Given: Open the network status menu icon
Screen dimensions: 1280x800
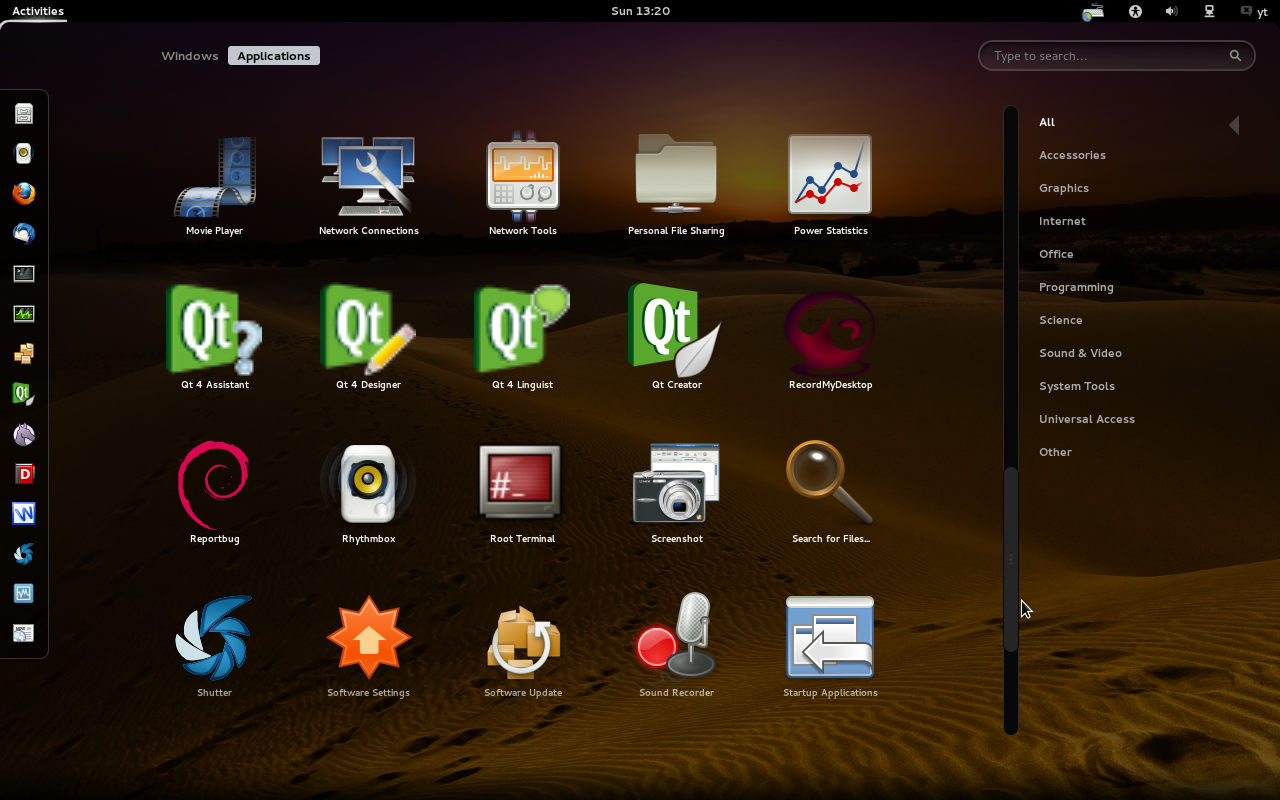Looking at the screenshot, I should pos(1209,11).
